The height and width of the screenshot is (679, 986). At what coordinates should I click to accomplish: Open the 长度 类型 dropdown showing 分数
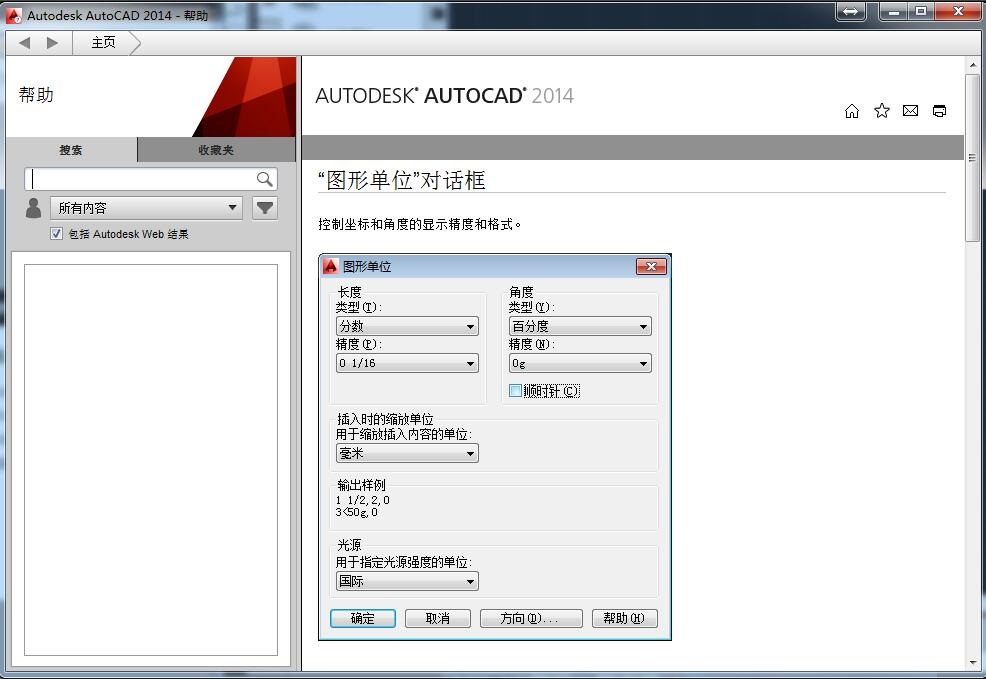coord(407,326)
